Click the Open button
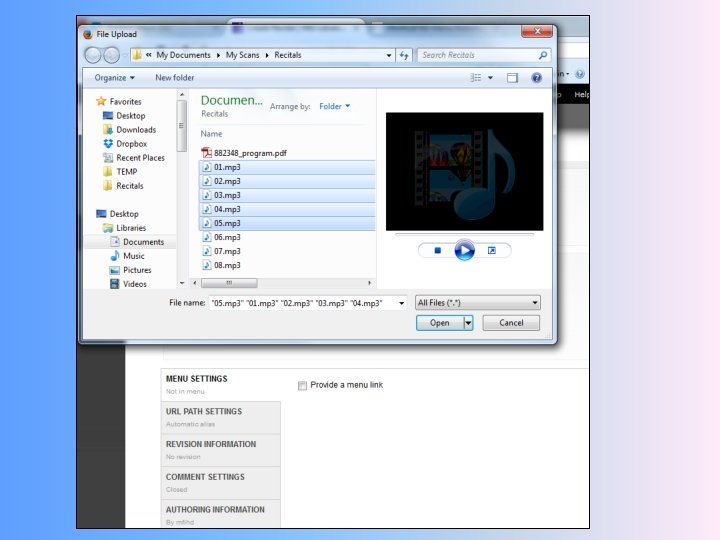Image resolution: width=720 pixels, height=540 pixels. pyautogui.click(x=439, y=323)
